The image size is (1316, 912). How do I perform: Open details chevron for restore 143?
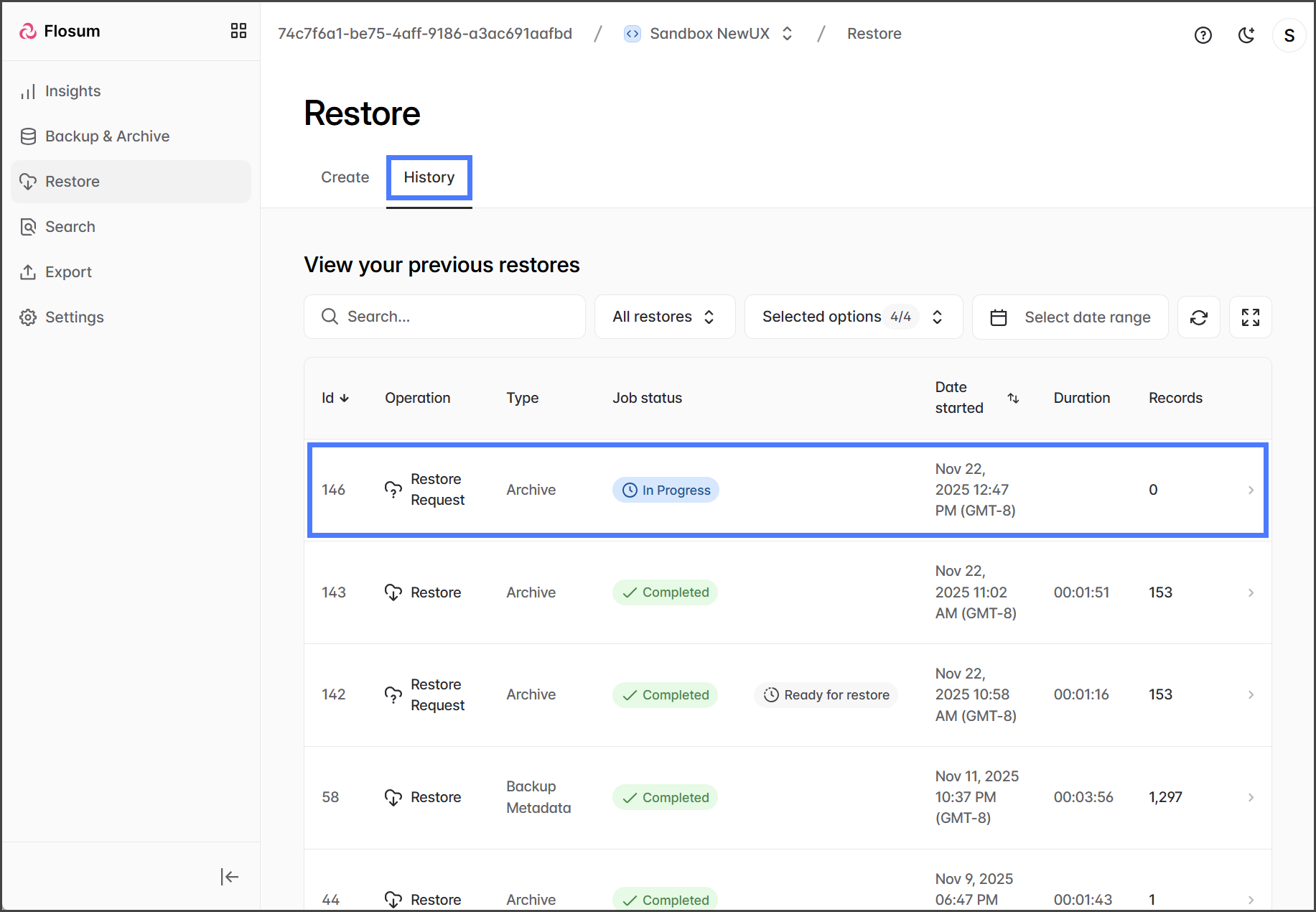tap(1250, 592)
